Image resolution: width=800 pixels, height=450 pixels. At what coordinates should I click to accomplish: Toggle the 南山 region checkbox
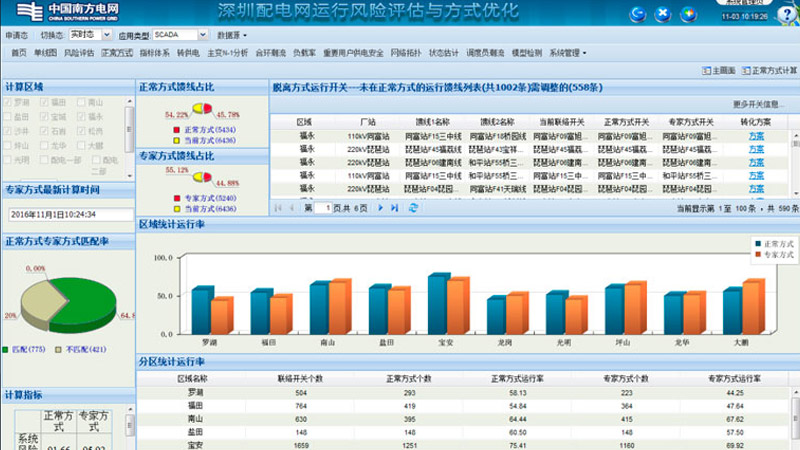point(81,102)
